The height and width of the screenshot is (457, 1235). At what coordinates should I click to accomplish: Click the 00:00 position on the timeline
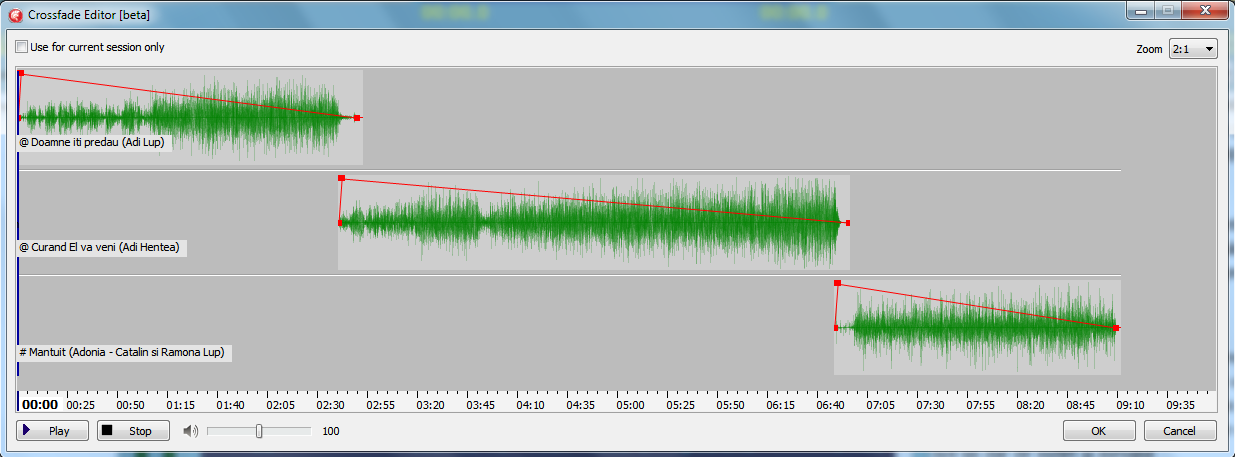[x=40, y=405]
